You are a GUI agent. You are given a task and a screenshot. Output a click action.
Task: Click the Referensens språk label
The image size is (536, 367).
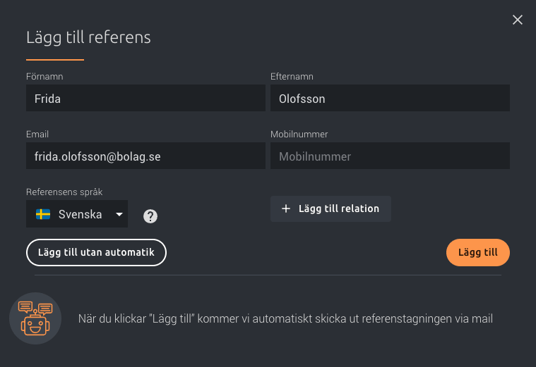(64, 192)
